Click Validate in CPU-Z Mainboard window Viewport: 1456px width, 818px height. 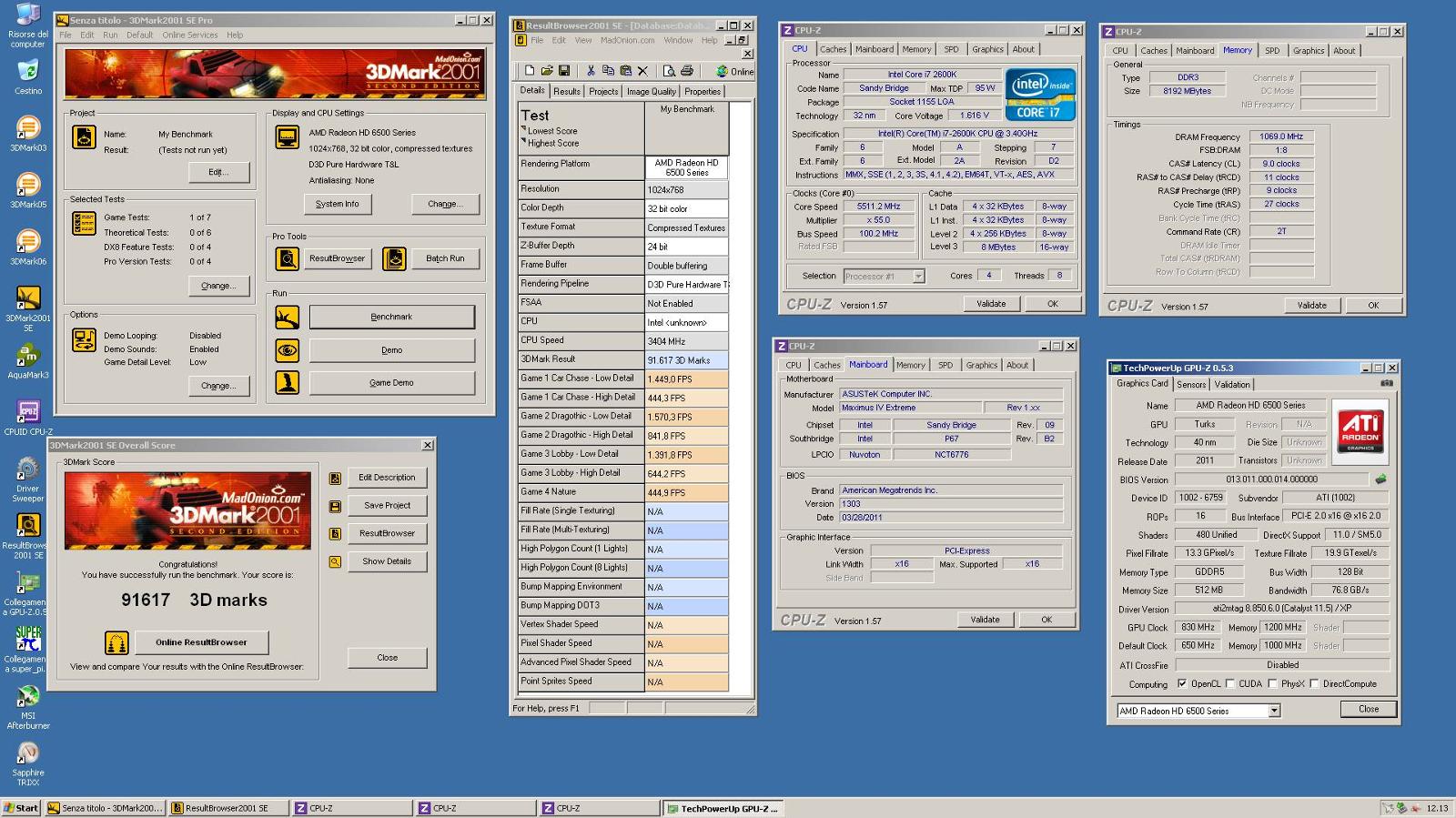[985, 620]
